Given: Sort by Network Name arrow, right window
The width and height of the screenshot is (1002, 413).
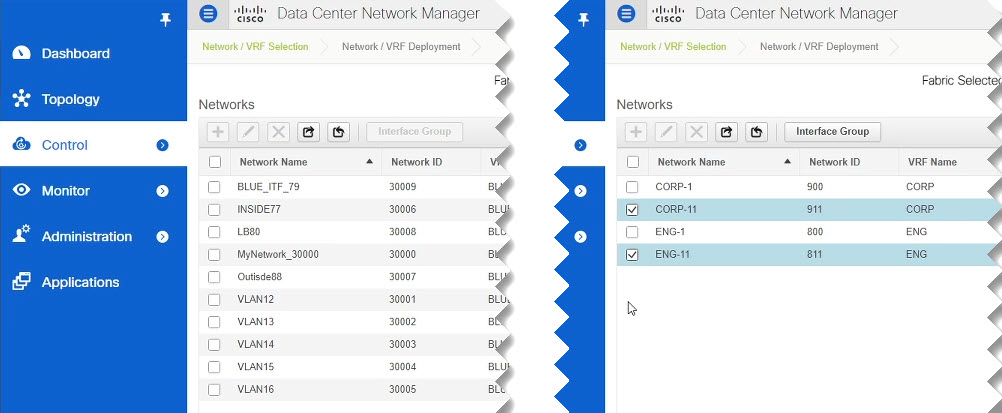Looking at the screenshot, I should [787, 162].
